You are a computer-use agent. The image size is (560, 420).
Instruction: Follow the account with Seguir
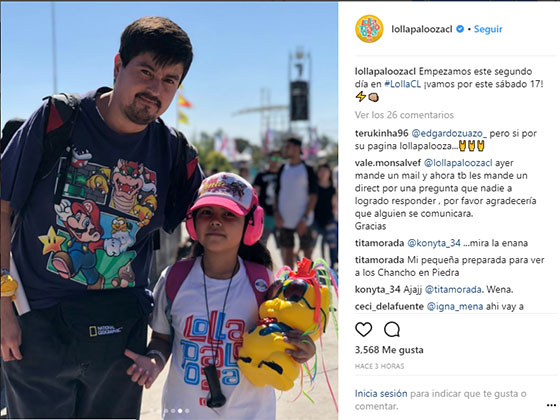(488, 29)
